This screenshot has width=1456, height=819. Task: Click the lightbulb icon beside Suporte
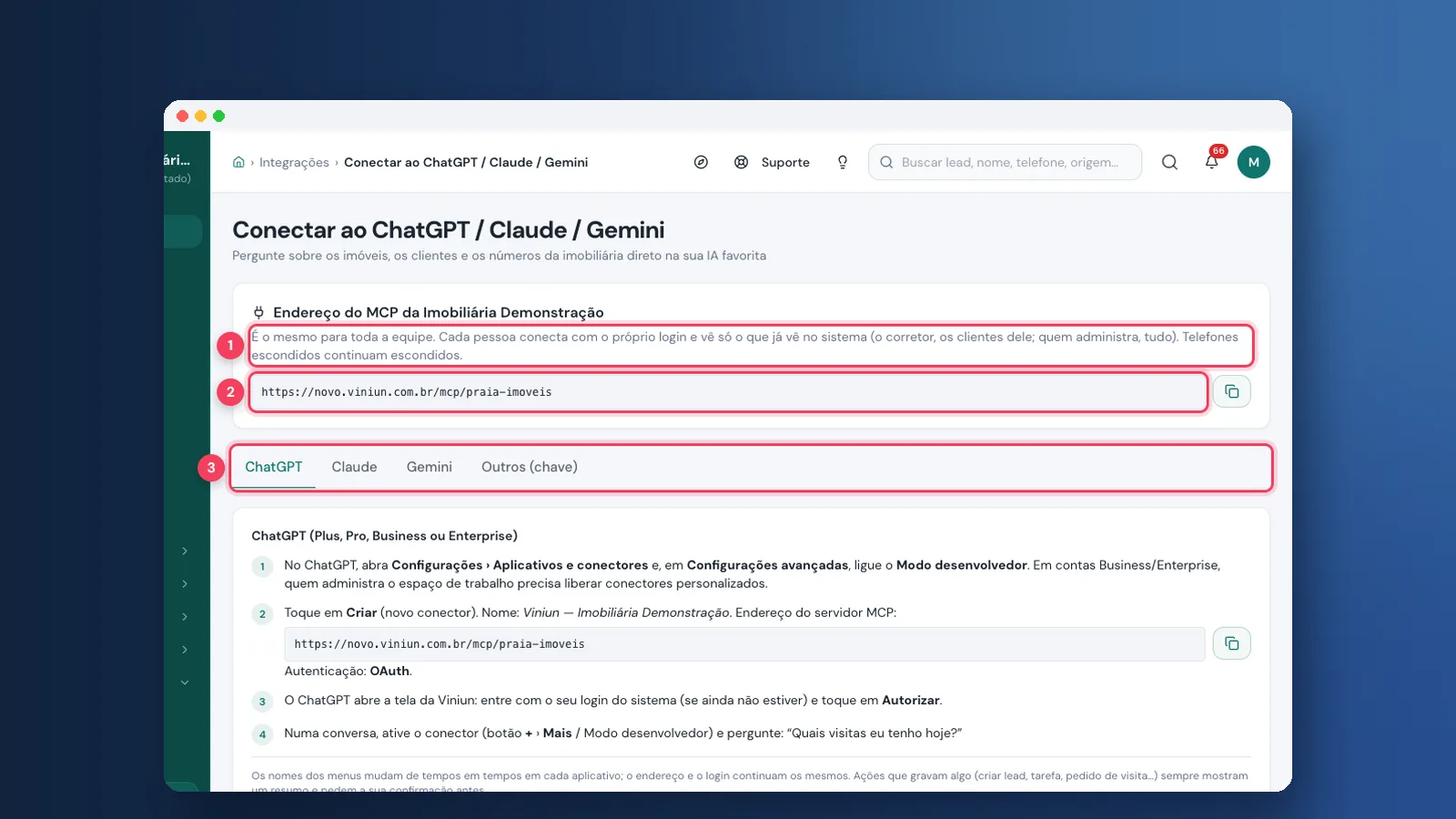click(843, 162)
